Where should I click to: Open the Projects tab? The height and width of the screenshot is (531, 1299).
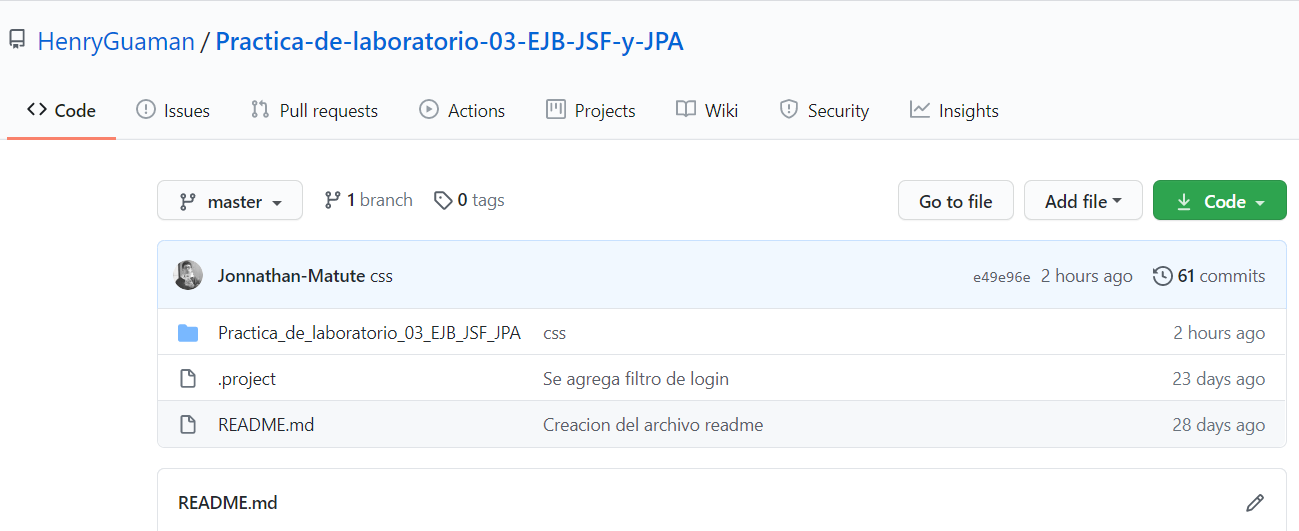coord(591,110)
